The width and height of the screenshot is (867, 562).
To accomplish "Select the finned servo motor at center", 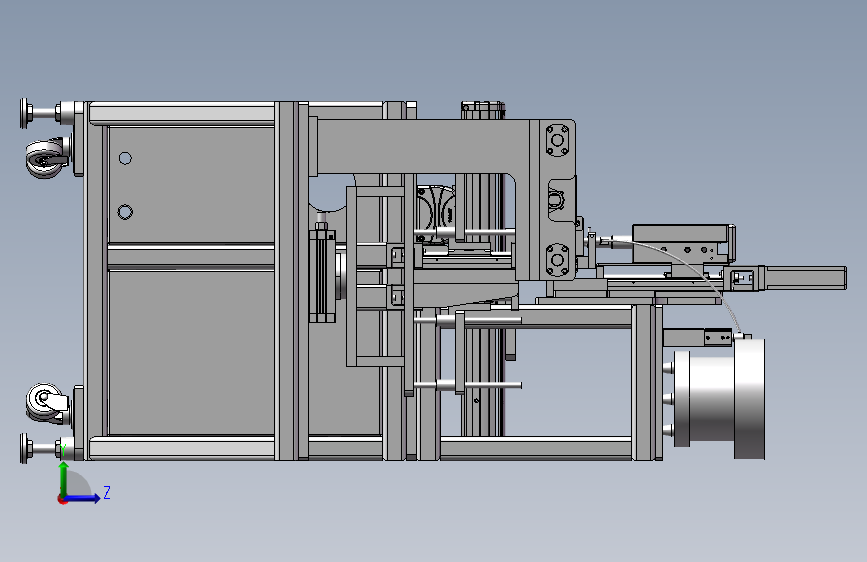I will (322, 277).
